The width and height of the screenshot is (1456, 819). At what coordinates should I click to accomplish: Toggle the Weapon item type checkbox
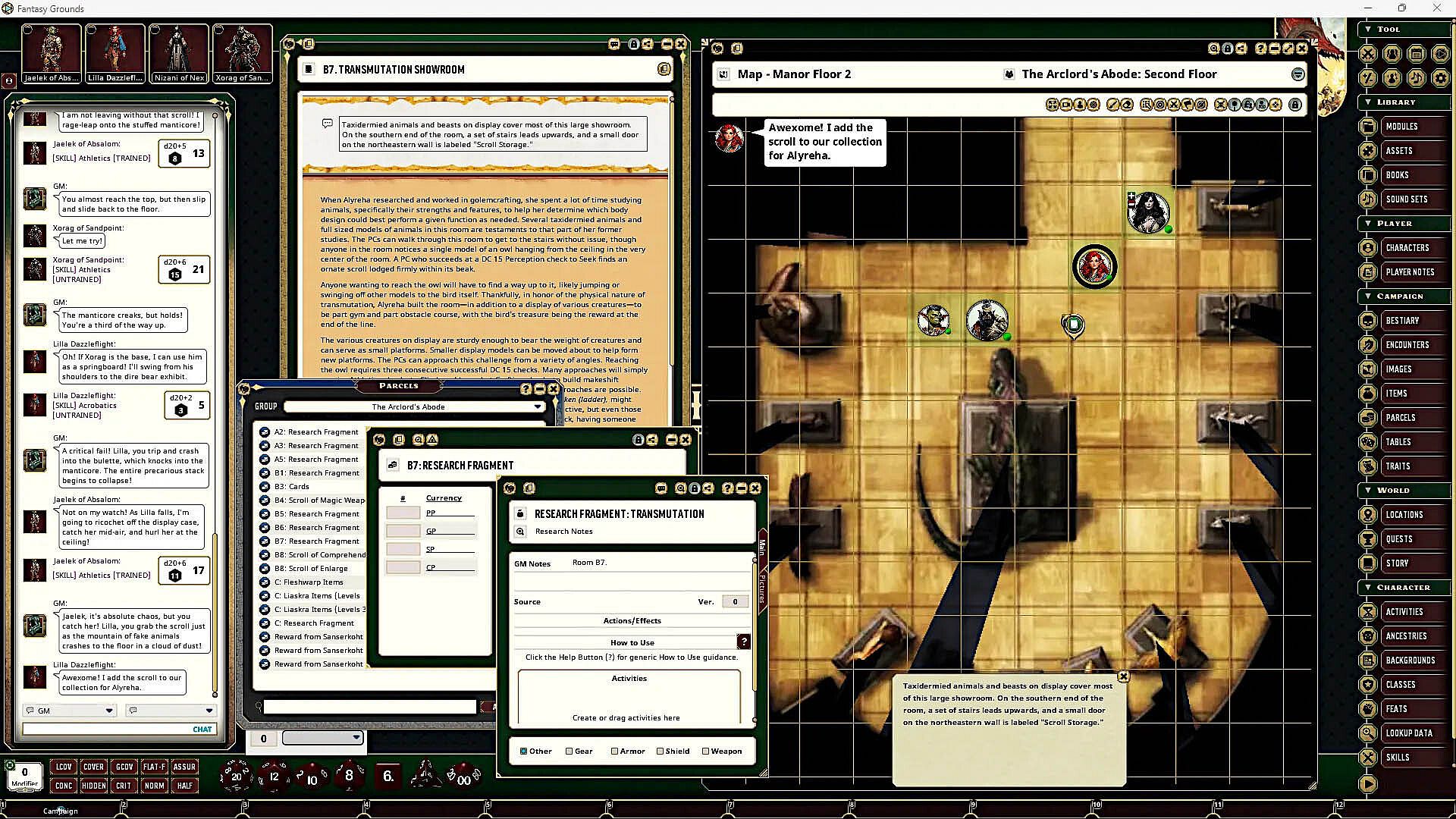tap(705, 752)
